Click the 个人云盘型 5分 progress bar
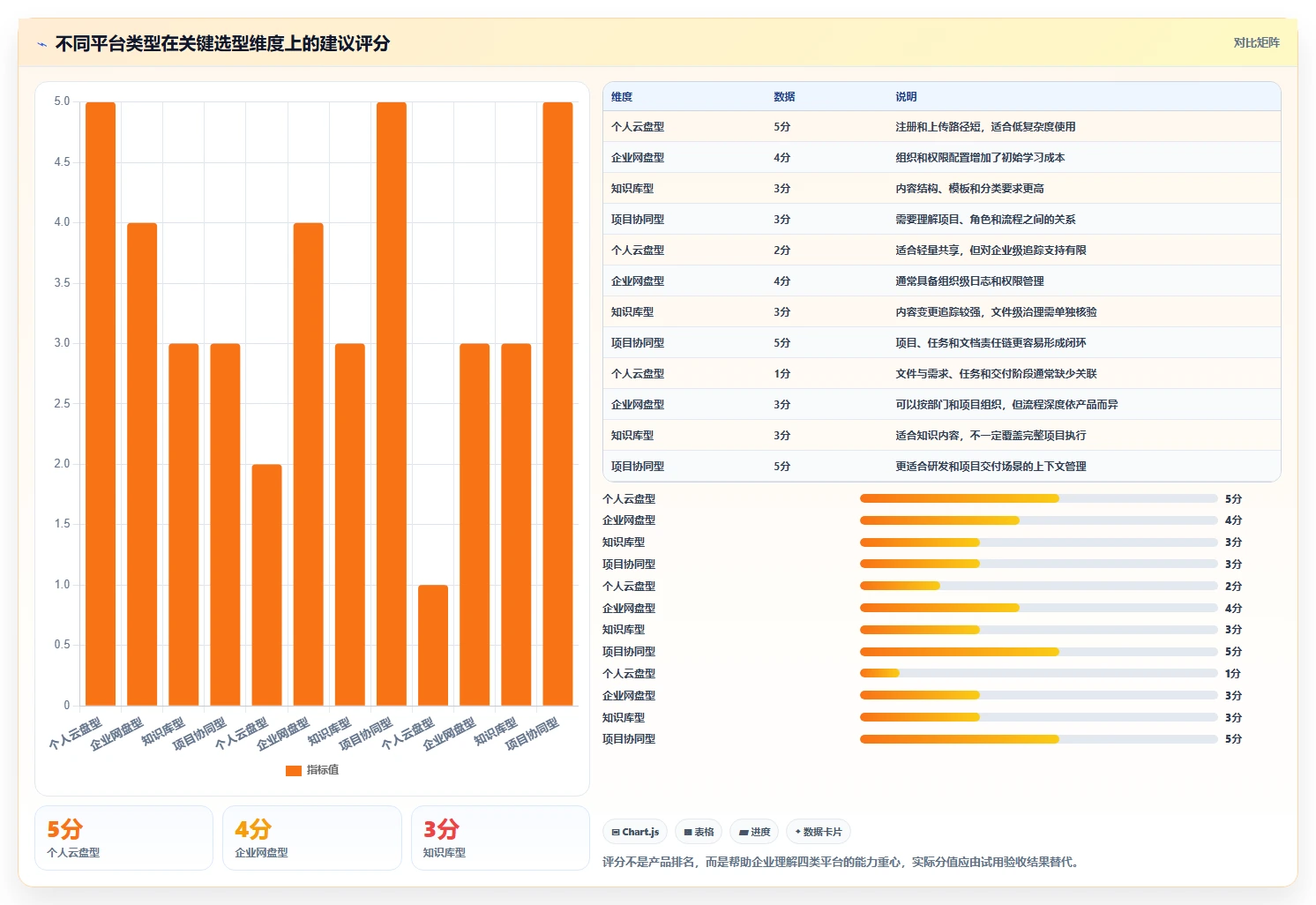This screenshot has width=1316, height=905. 1038,499
